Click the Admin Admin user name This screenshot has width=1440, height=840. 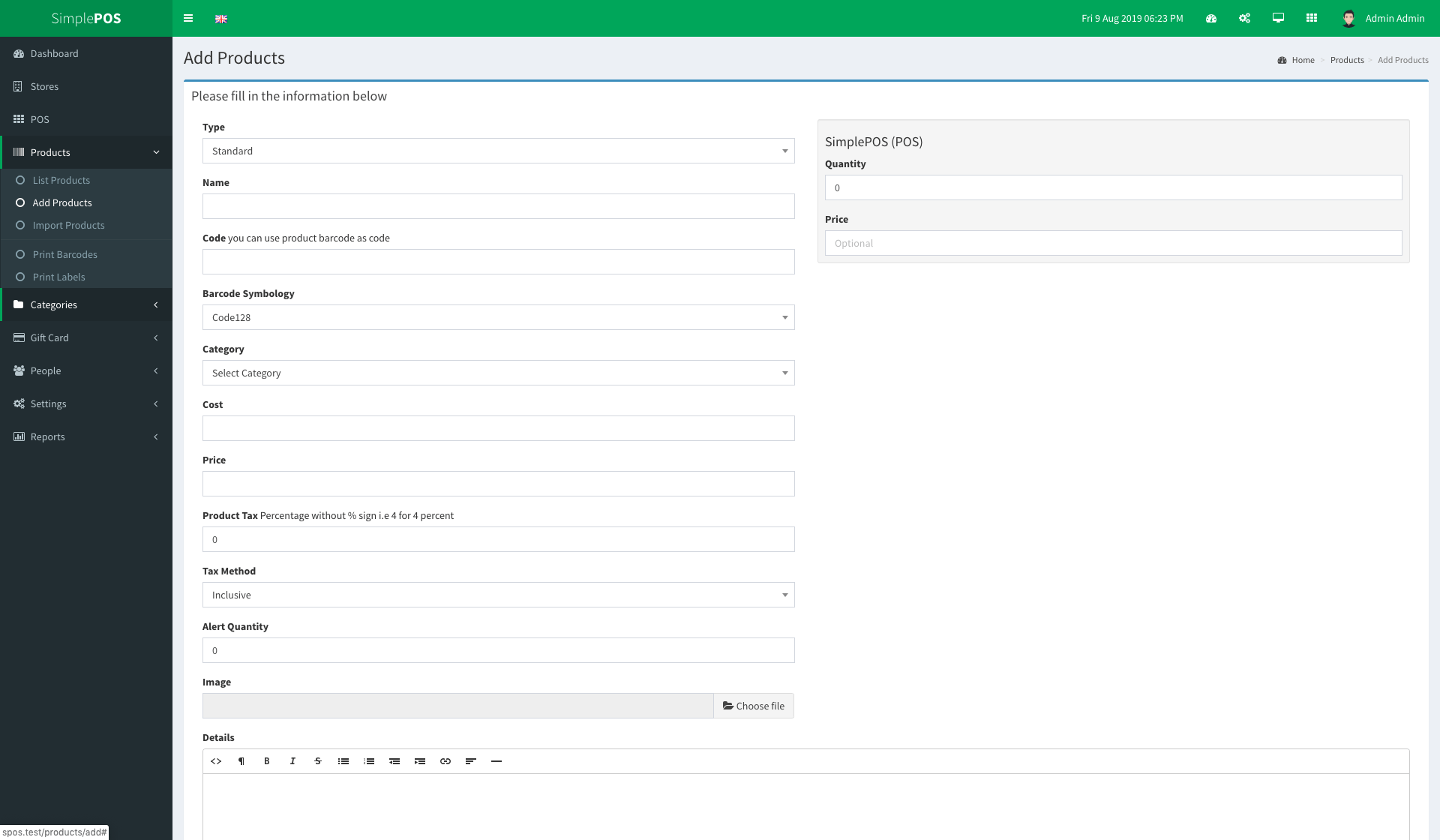pyautogui.click(x=1395, y=19)
